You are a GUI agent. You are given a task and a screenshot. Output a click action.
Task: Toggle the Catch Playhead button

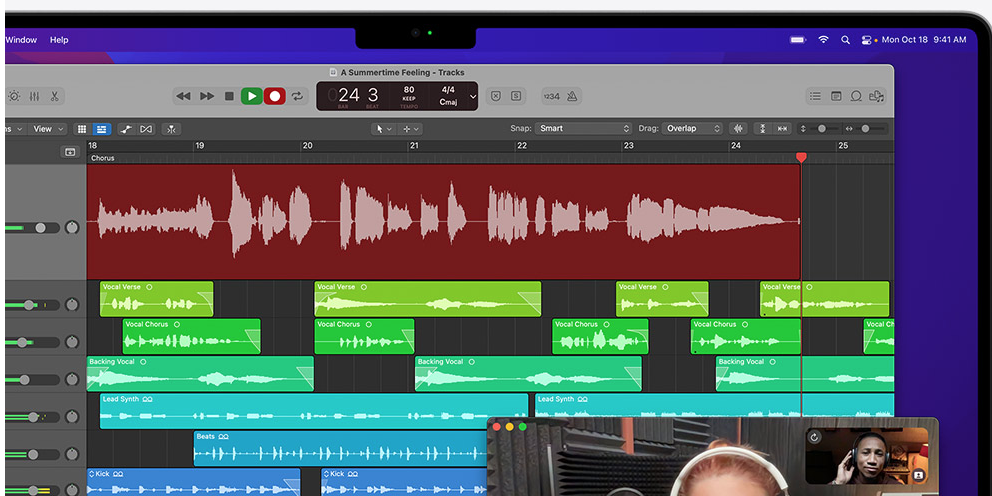[171, 129]
